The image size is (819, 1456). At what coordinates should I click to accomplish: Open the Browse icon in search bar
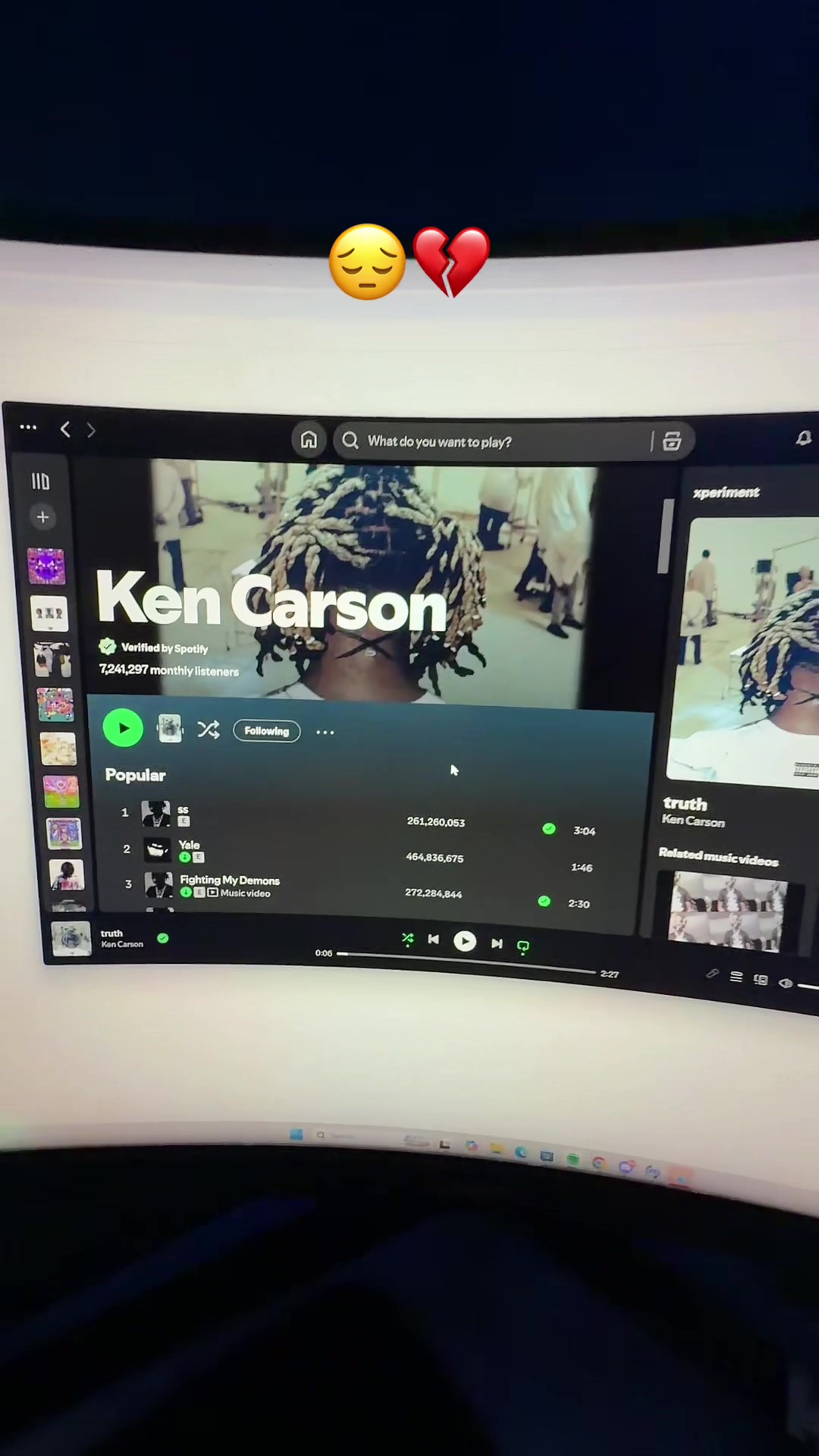pyautogui.click(x=672, y=441)
